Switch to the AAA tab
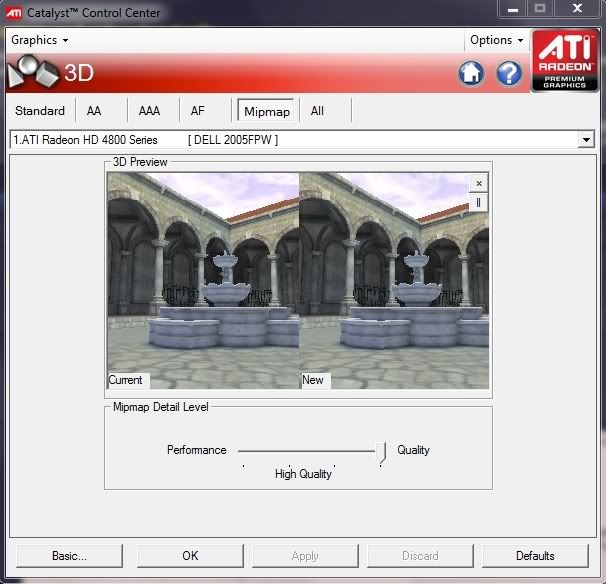Viewport: 606px width, 584px height. point(149,111)
